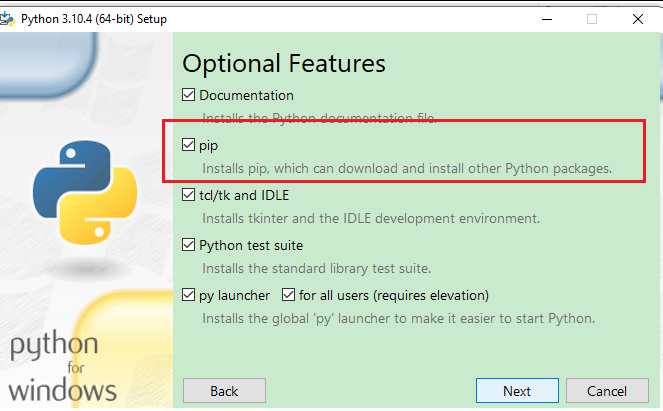The image size is (663, 411).
Task: Return with the Back button
Action: [224, 391]
